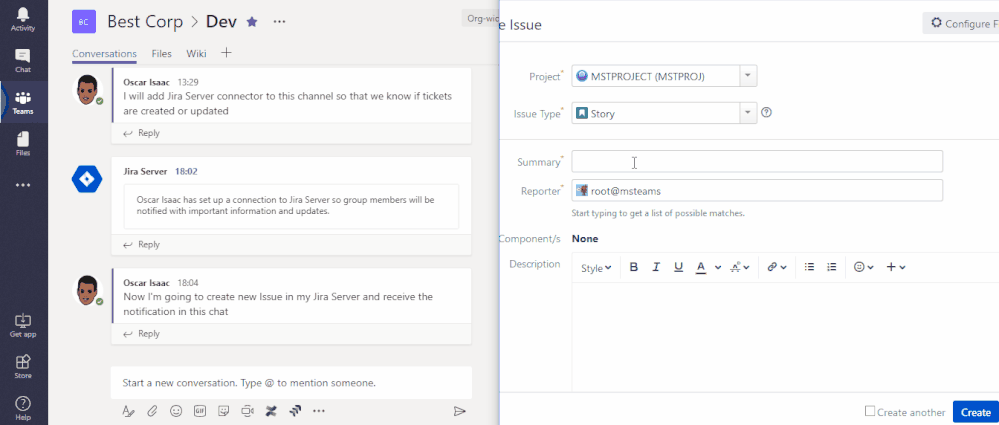Toggle Bold in description editor

634,267
